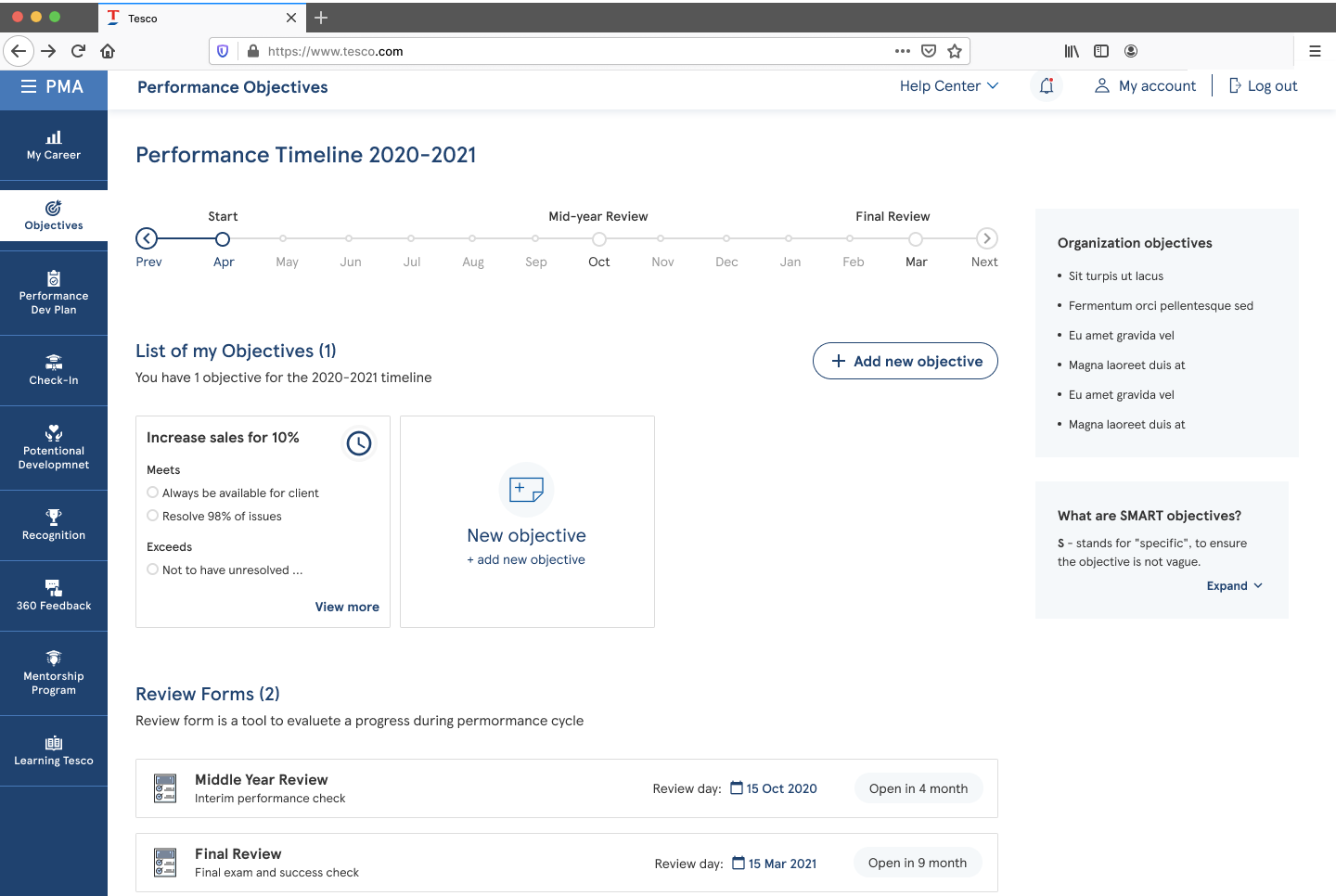Click the New objective card icon

[x=527, y=489]
